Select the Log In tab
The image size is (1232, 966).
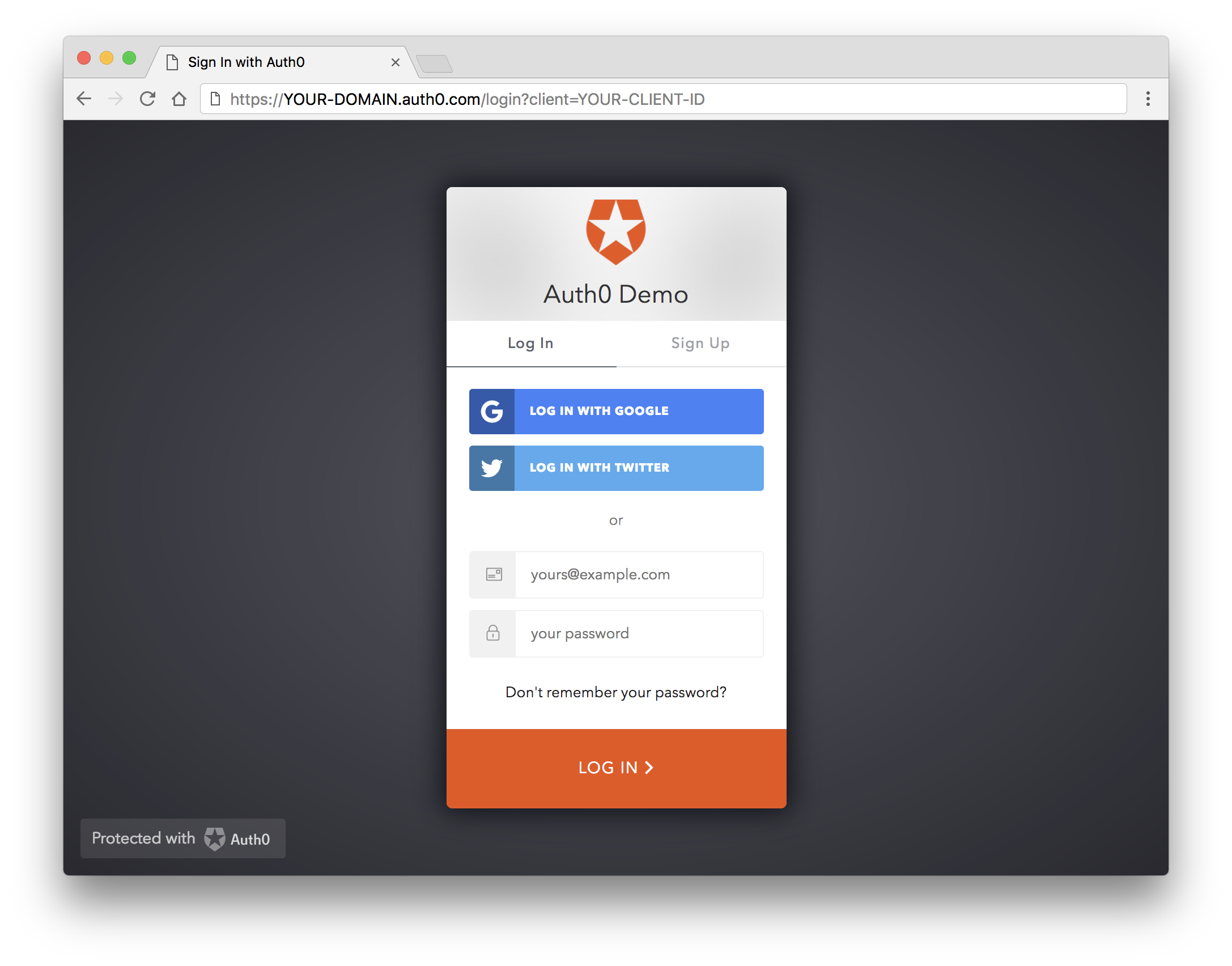(531, 343)
